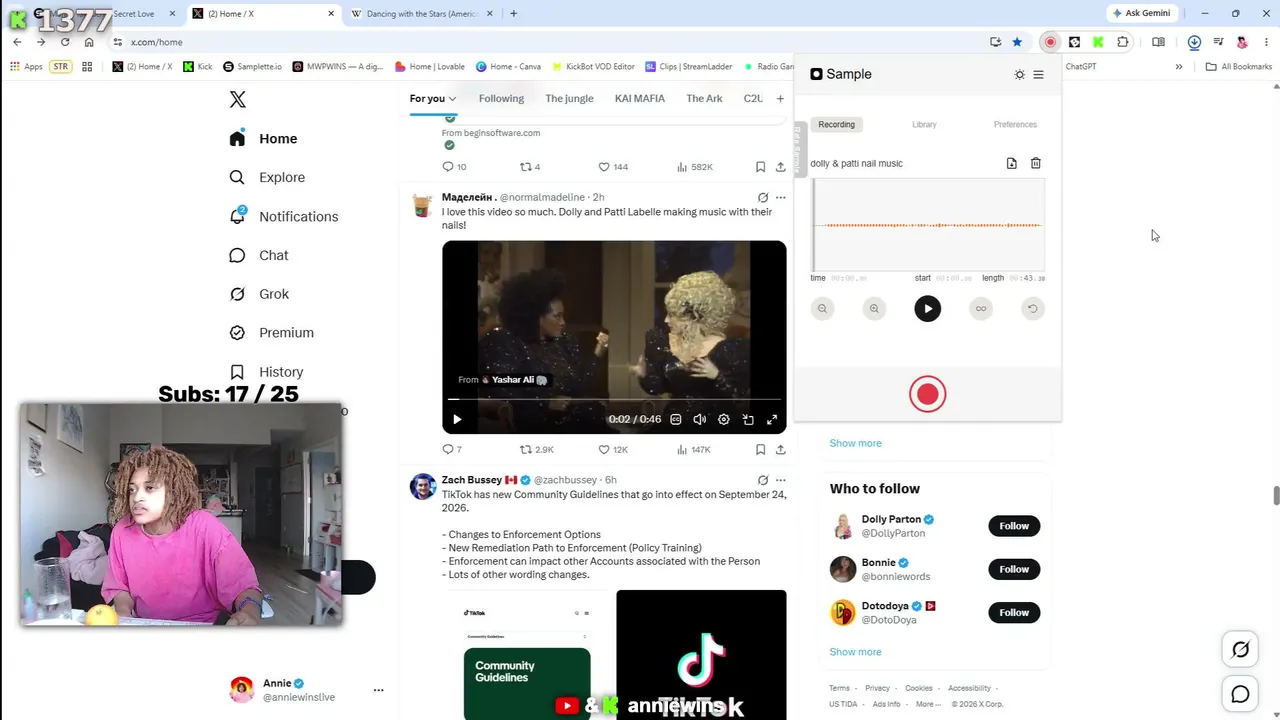
Task: Toggle picture-in-picture on the video
Action: tap(748, 419)
